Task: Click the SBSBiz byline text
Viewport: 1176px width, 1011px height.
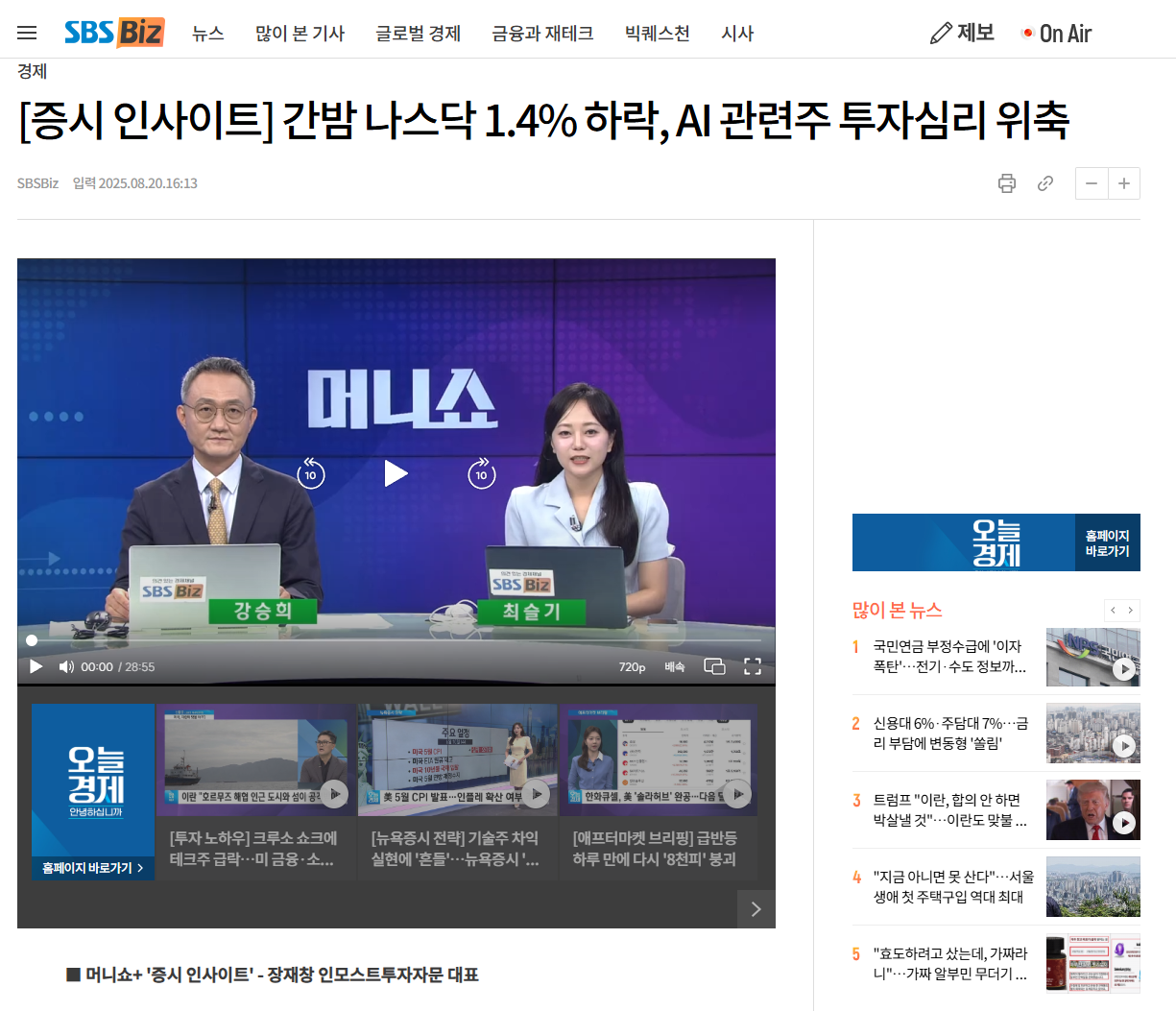Action: coord(37,183)
